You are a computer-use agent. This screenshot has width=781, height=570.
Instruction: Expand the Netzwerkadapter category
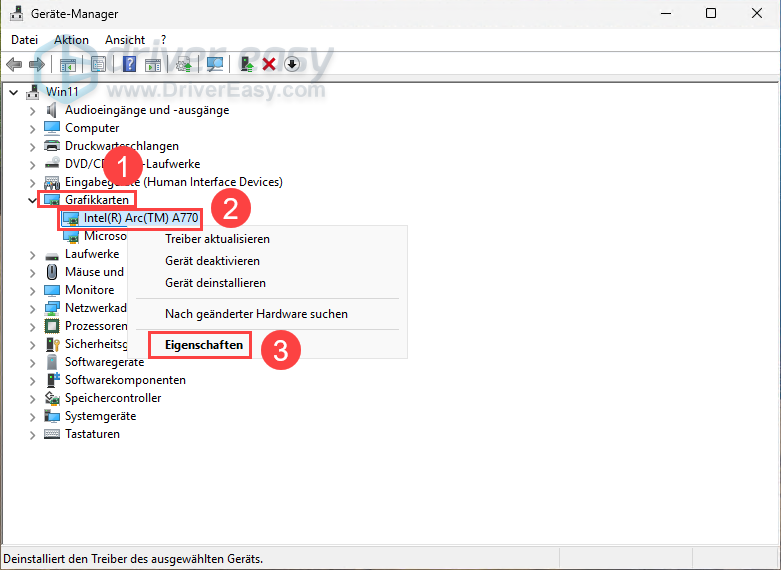[x=32, y=308]
